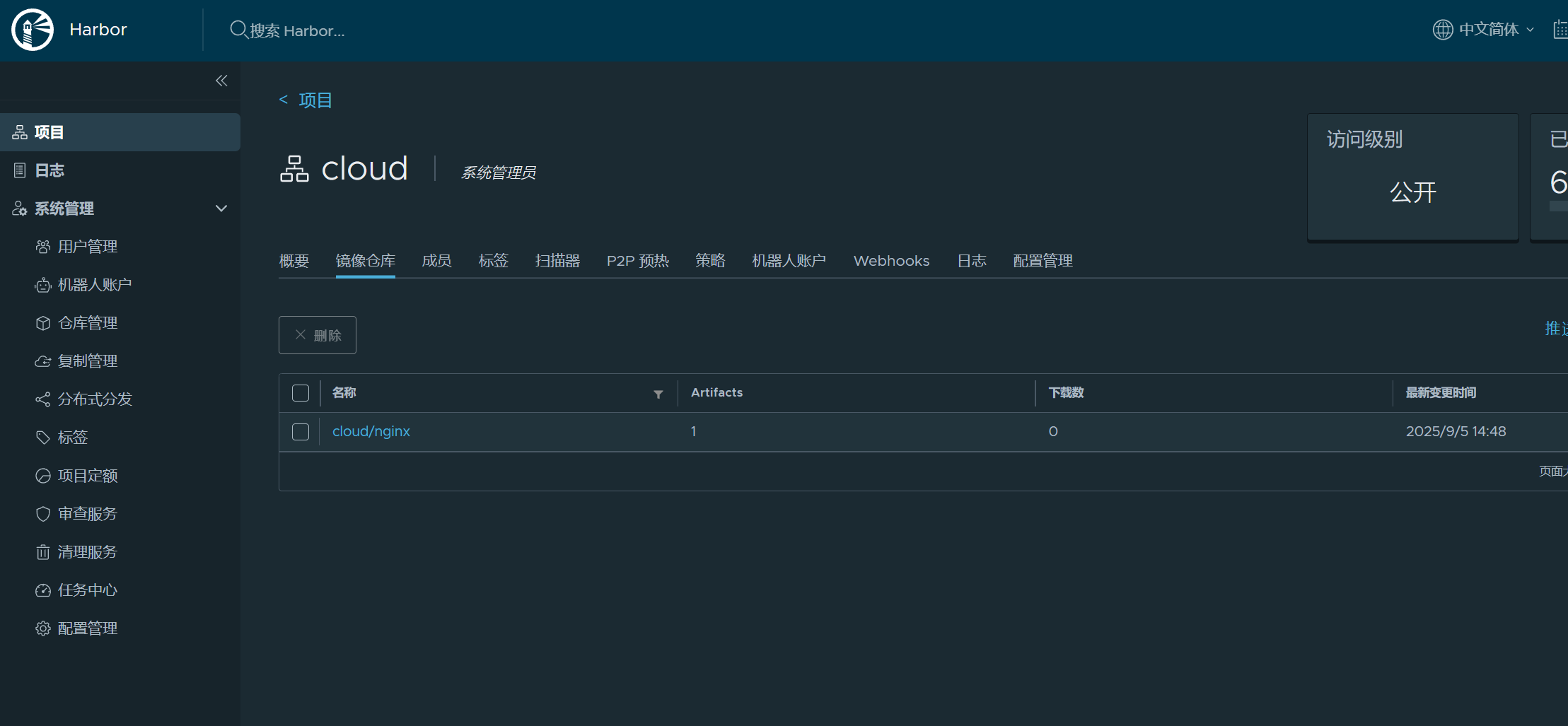The width and height of the screenshot is (1568, 726).
Task: Open the 策略 tab
Action: pos(710,261)
